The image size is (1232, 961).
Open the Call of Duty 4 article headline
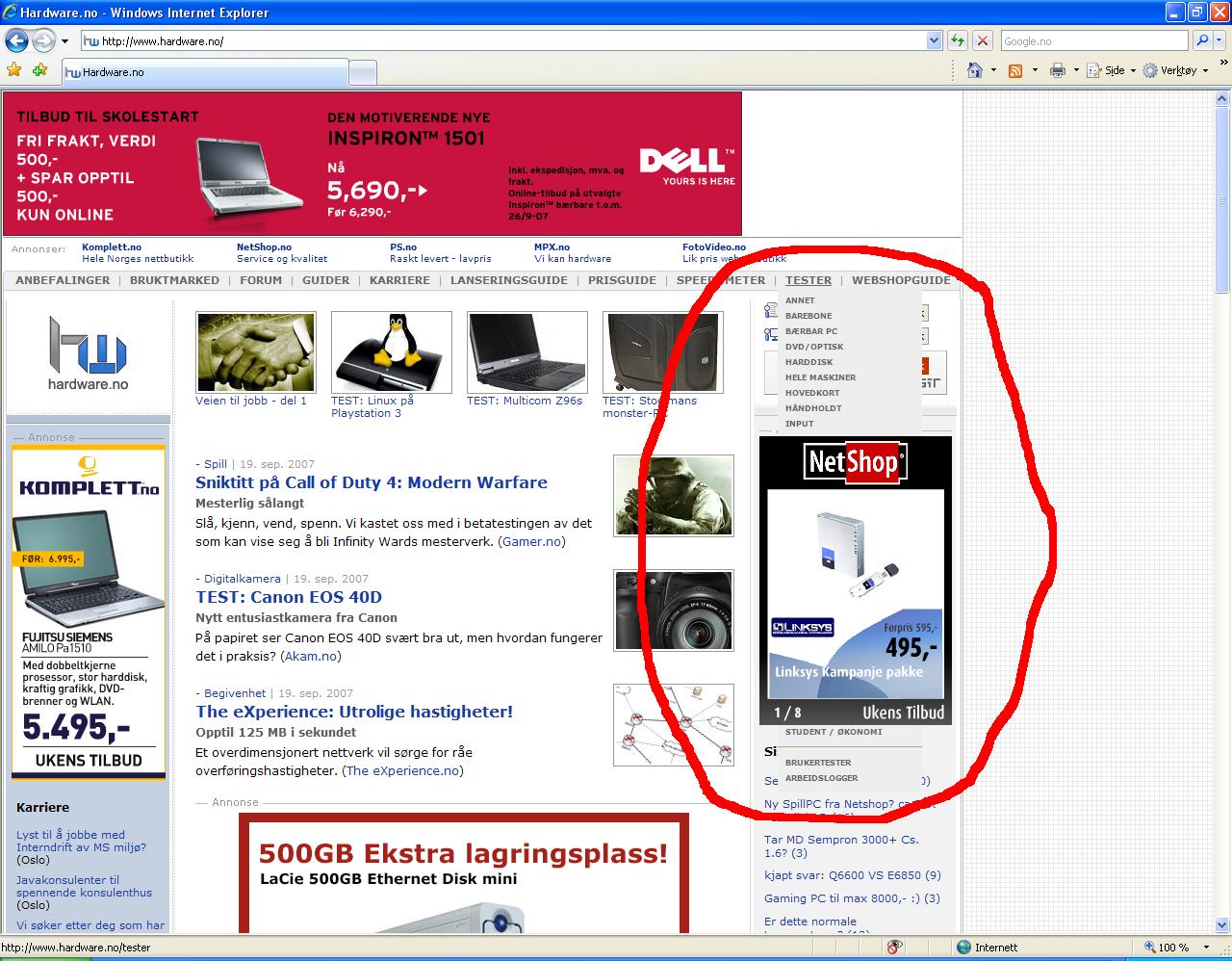point(372,482)
